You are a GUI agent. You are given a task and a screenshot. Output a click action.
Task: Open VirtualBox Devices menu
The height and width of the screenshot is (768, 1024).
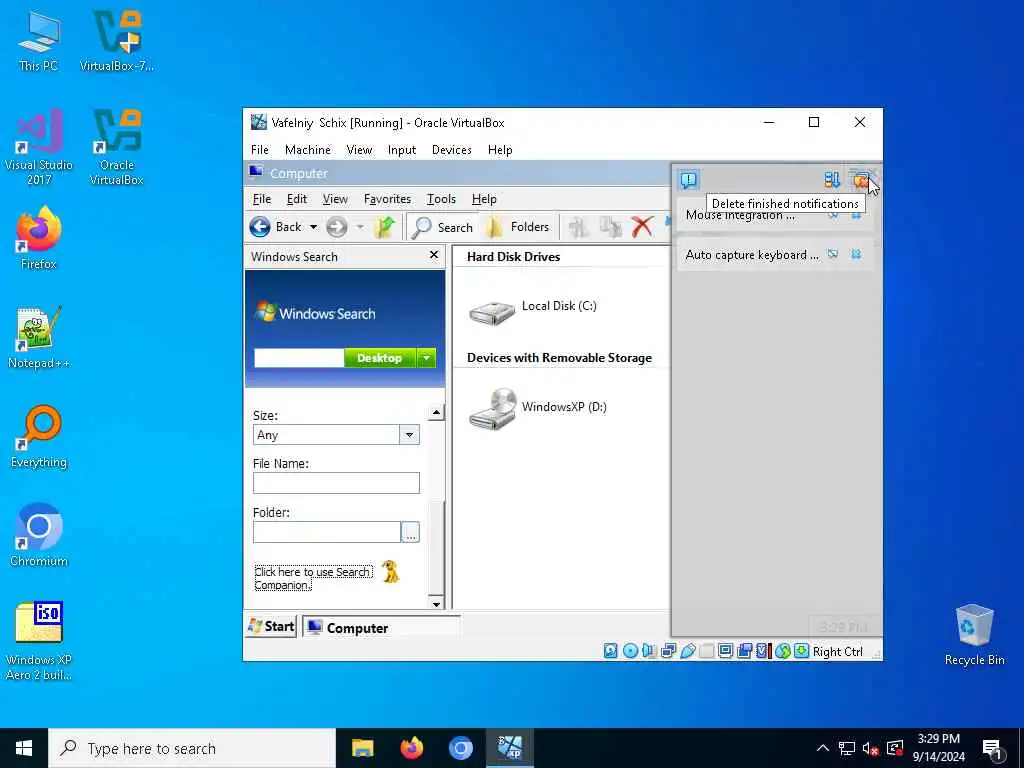[451, 150]
